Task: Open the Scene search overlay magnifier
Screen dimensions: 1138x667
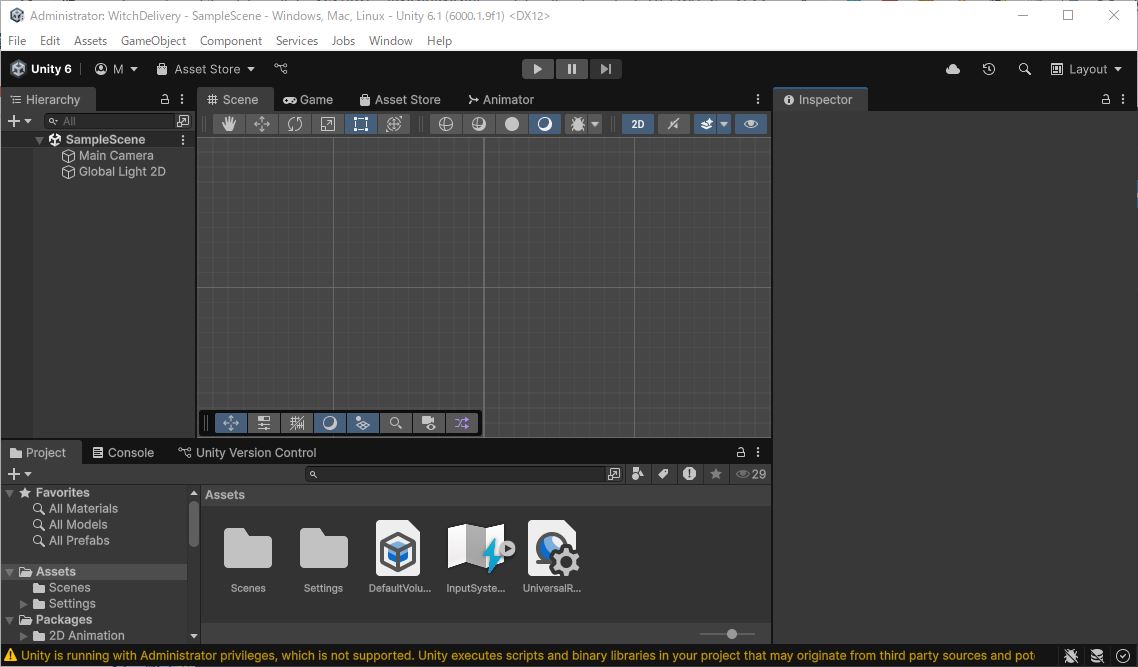Action: click(396, 422)
